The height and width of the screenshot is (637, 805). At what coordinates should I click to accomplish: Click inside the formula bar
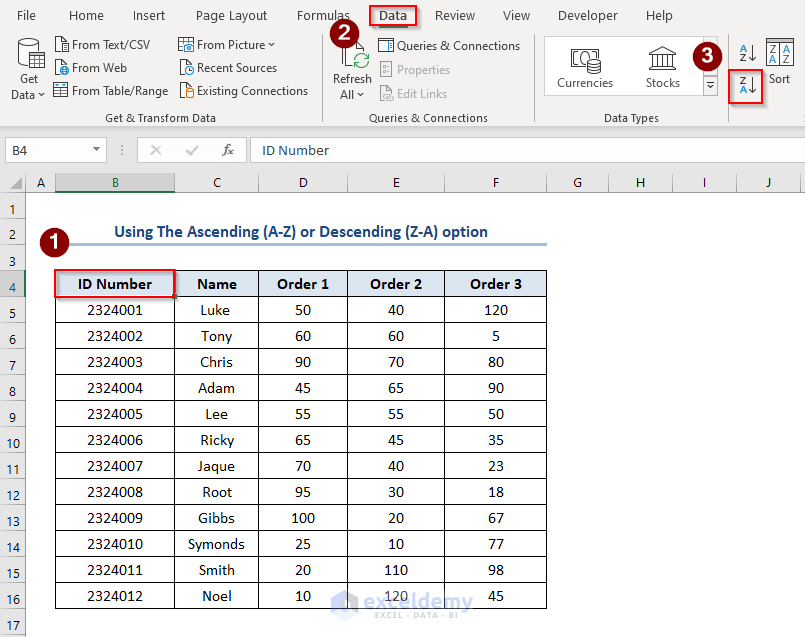(x=400, y=149)
